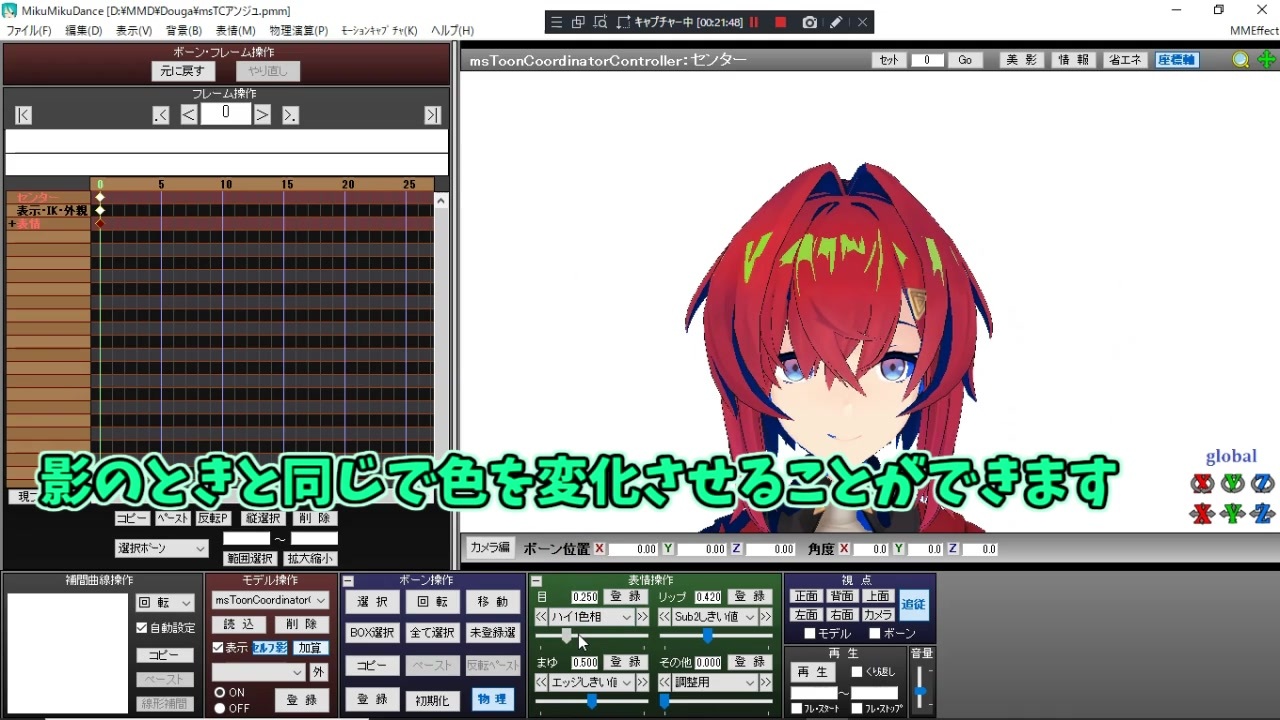1280x720 pixels.
Task: Step forward one frame
Action: point(262,115)
